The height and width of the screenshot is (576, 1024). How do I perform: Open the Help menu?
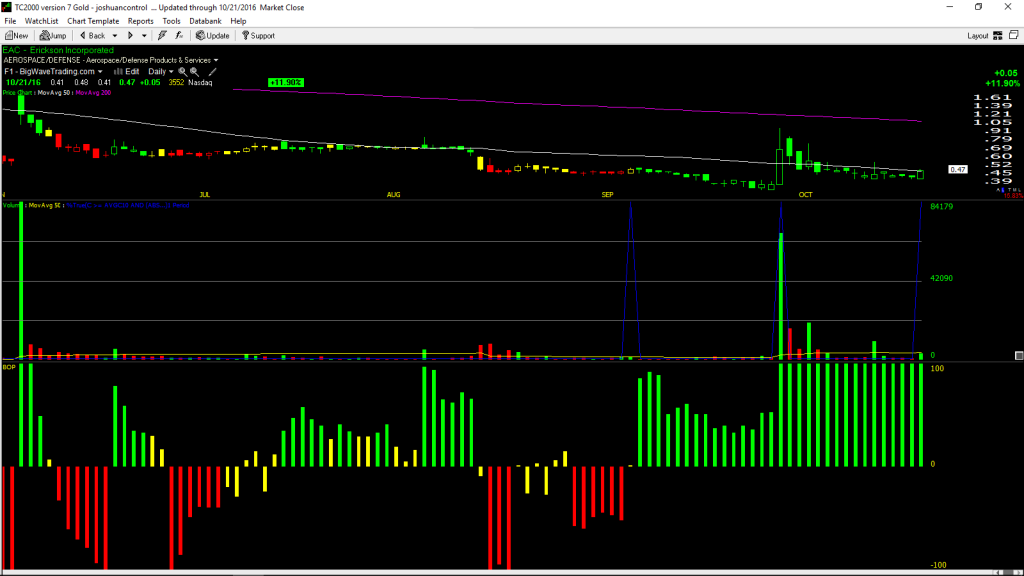238,21
